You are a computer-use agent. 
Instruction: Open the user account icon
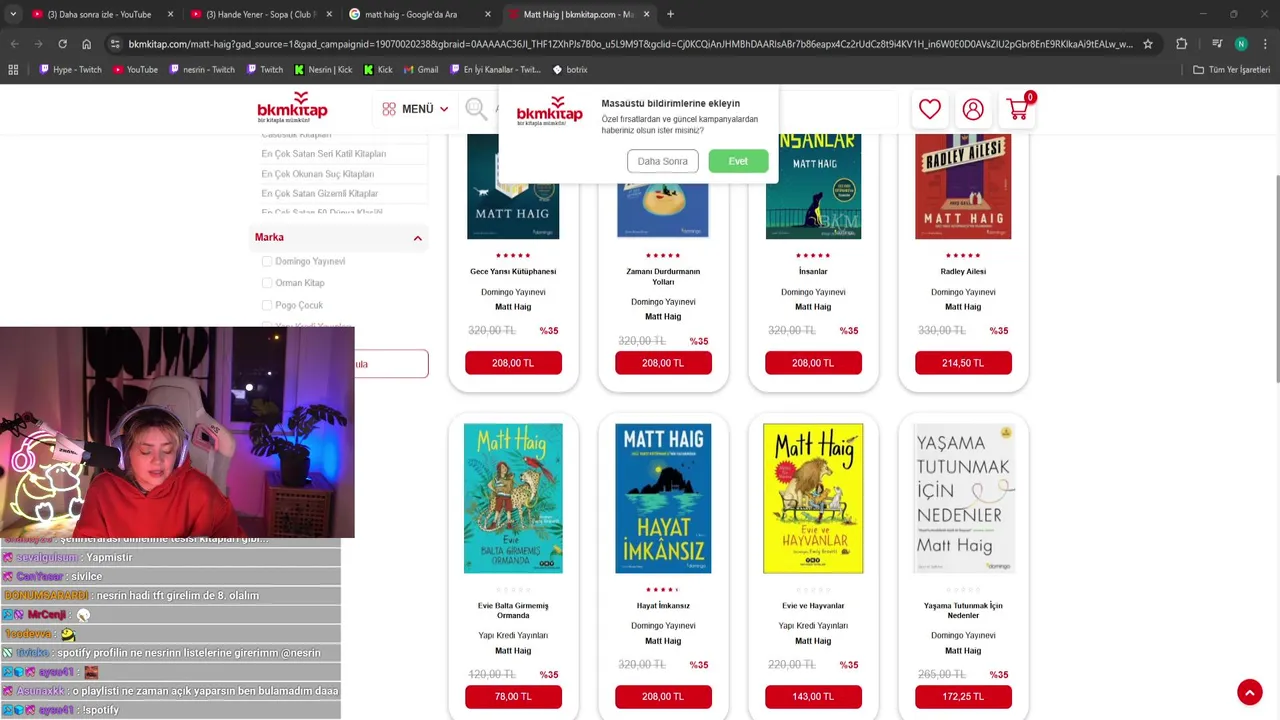pyautogui.click(x=973, y=109)
